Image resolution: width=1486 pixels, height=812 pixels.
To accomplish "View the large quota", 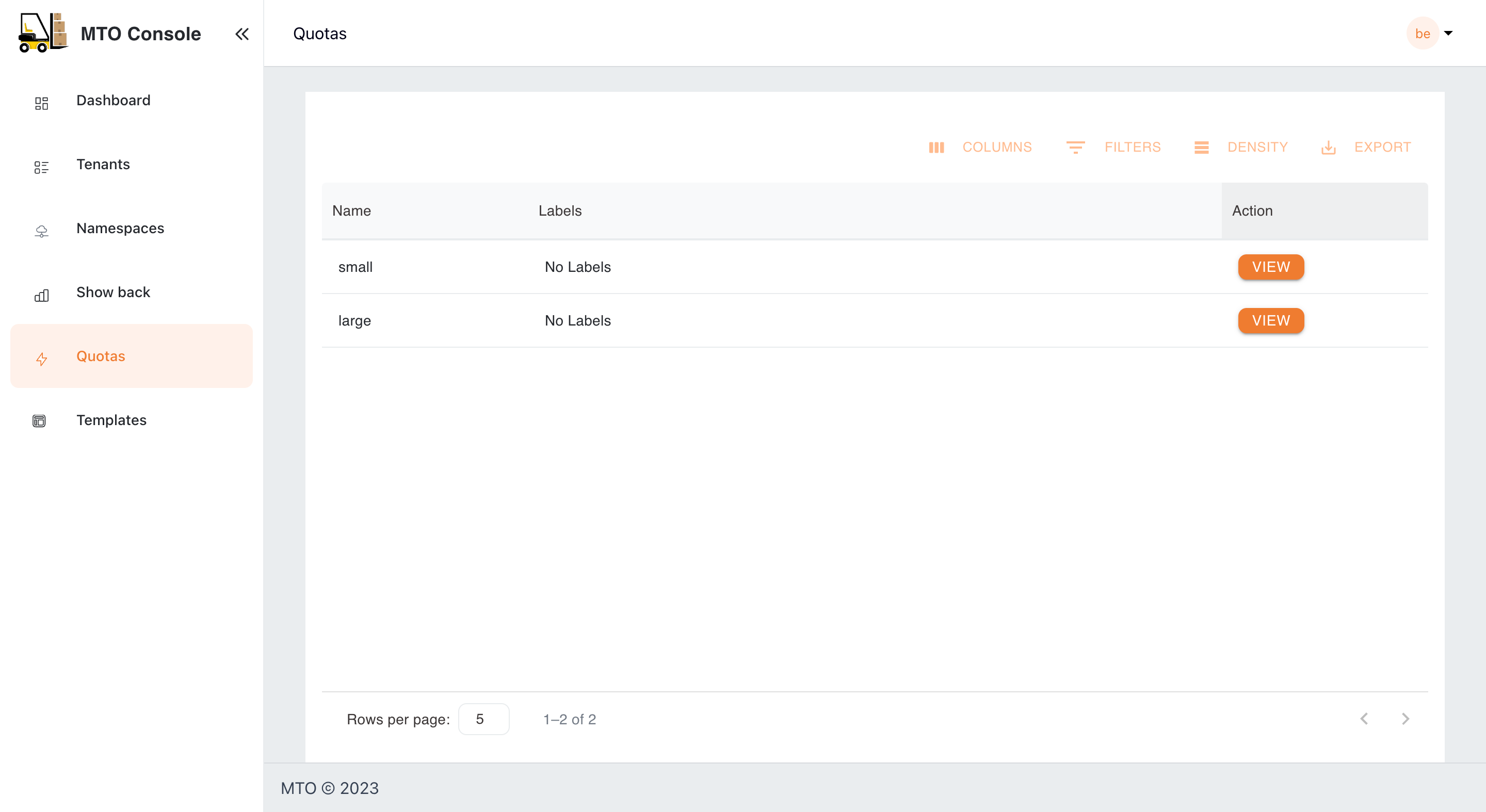I will tap(1271, 321).
